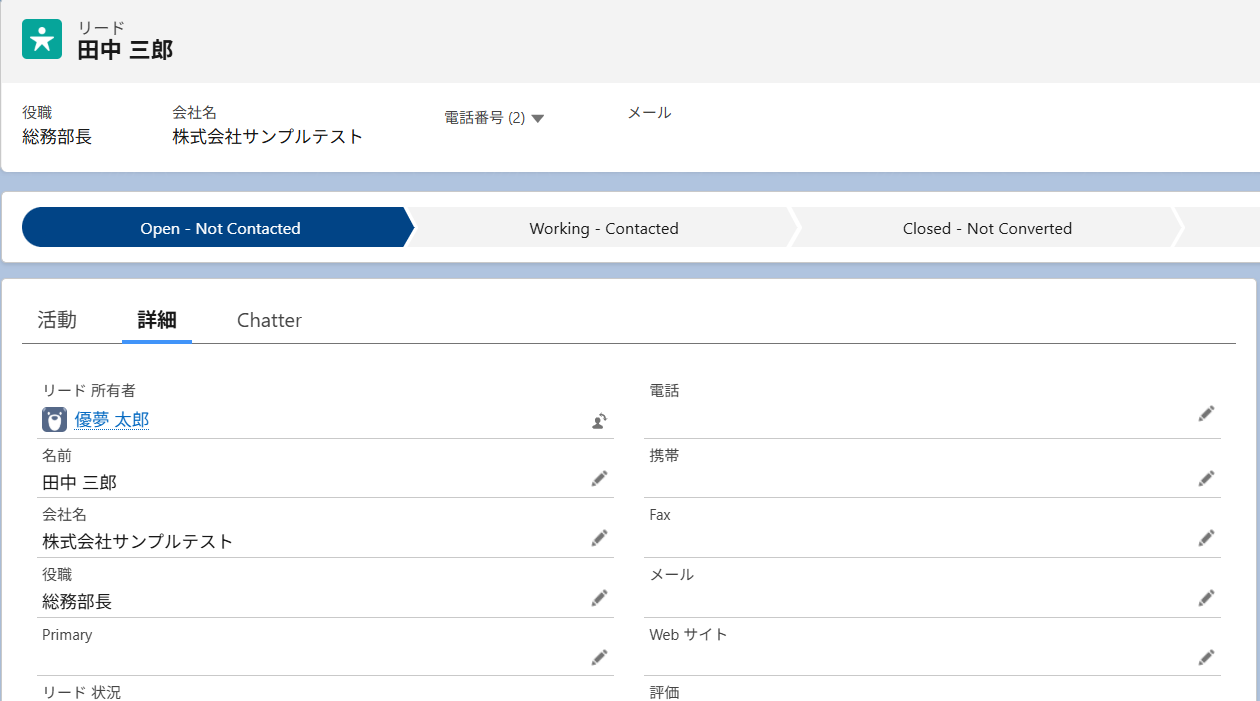Edit the 電話 field pencil icon

click(1207, 413)
